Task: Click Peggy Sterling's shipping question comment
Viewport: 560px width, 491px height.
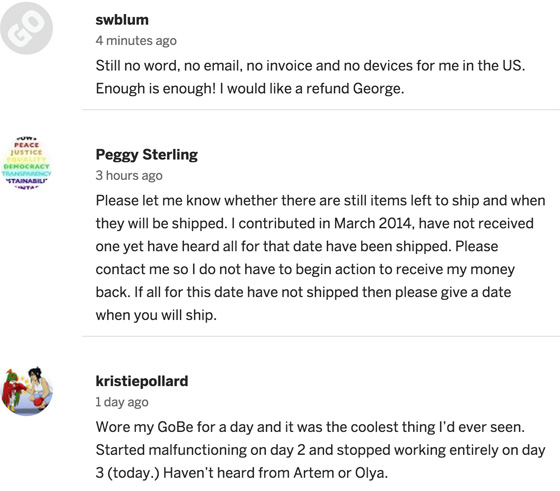Action: (320, 258)
